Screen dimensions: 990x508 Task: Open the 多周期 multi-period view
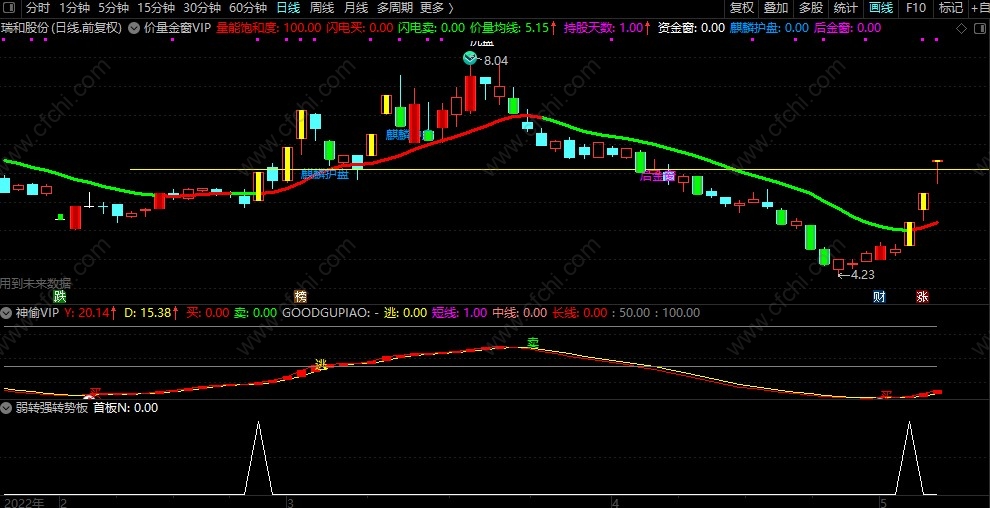click(395, 8)
